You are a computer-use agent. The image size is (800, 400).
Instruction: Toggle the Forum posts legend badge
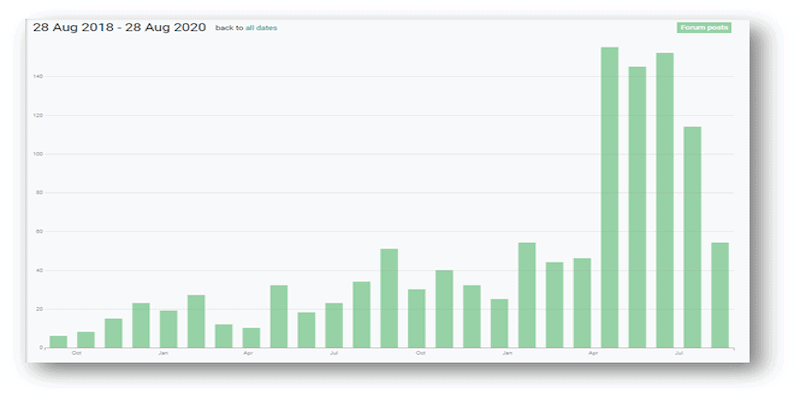(704, 28)
